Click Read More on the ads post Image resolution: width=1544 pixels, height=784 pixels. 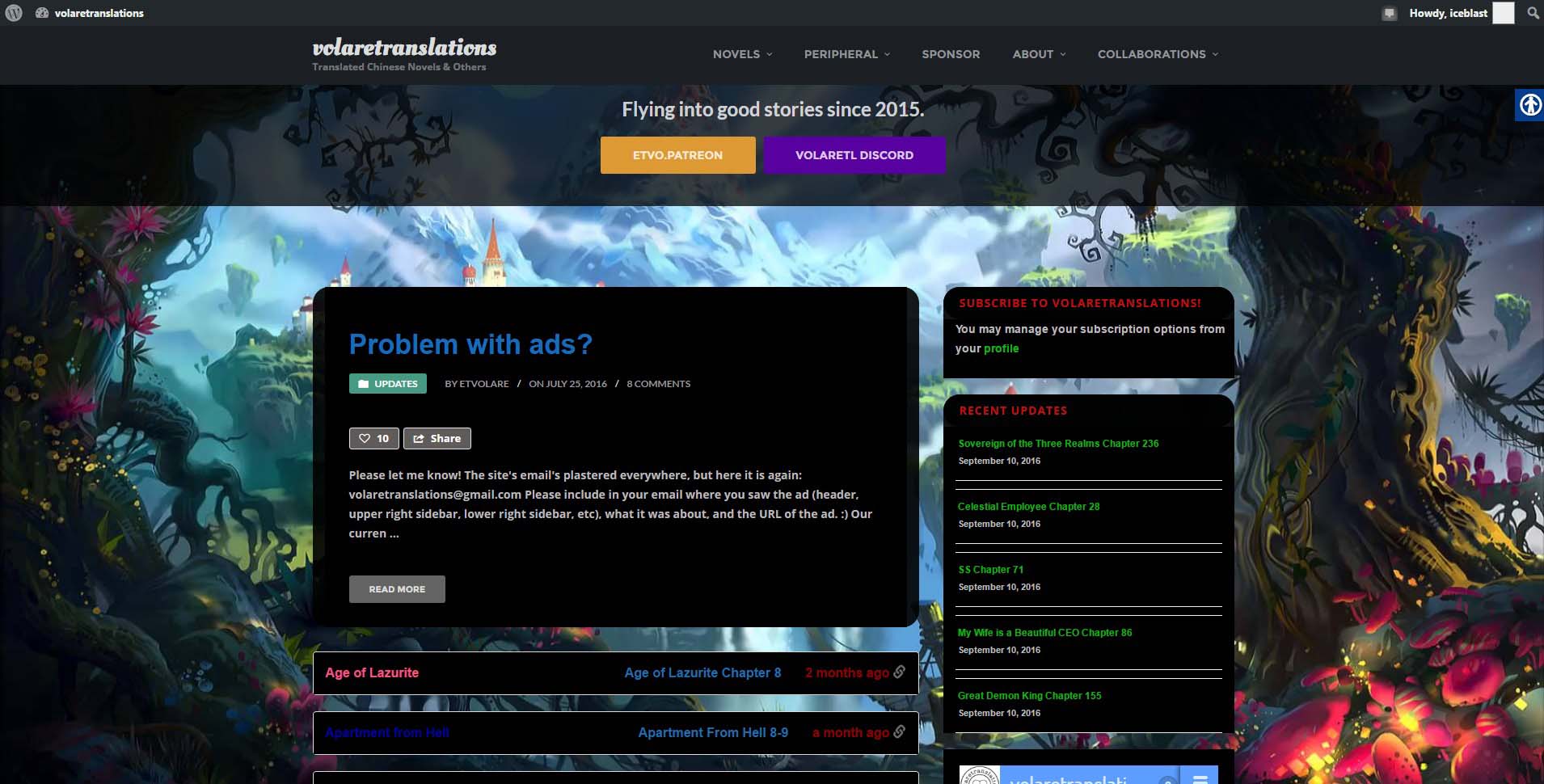click(x=397, y=589)
